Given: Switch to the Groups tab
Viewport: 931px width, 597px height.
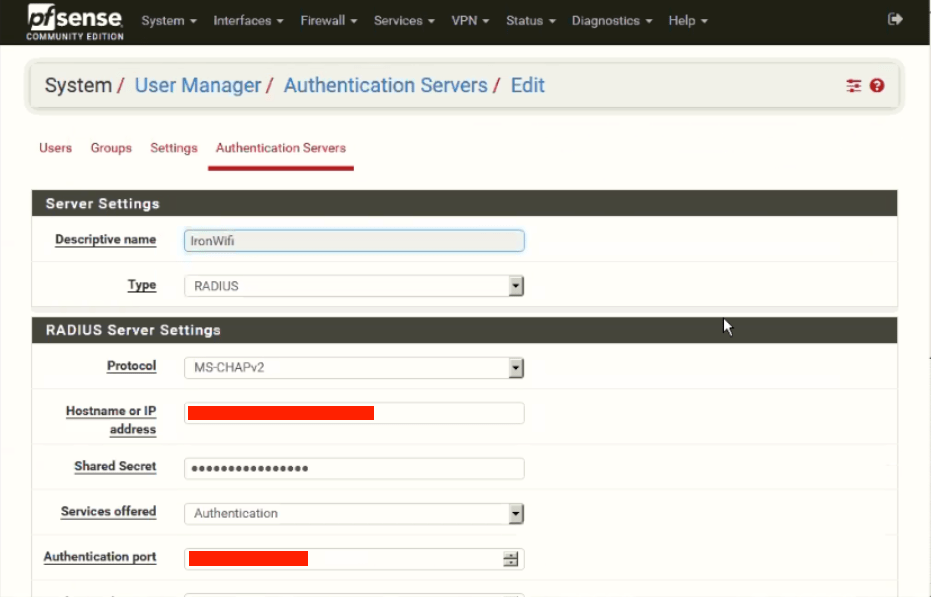Looking at the screenshot, I should [x=110, y=148].
